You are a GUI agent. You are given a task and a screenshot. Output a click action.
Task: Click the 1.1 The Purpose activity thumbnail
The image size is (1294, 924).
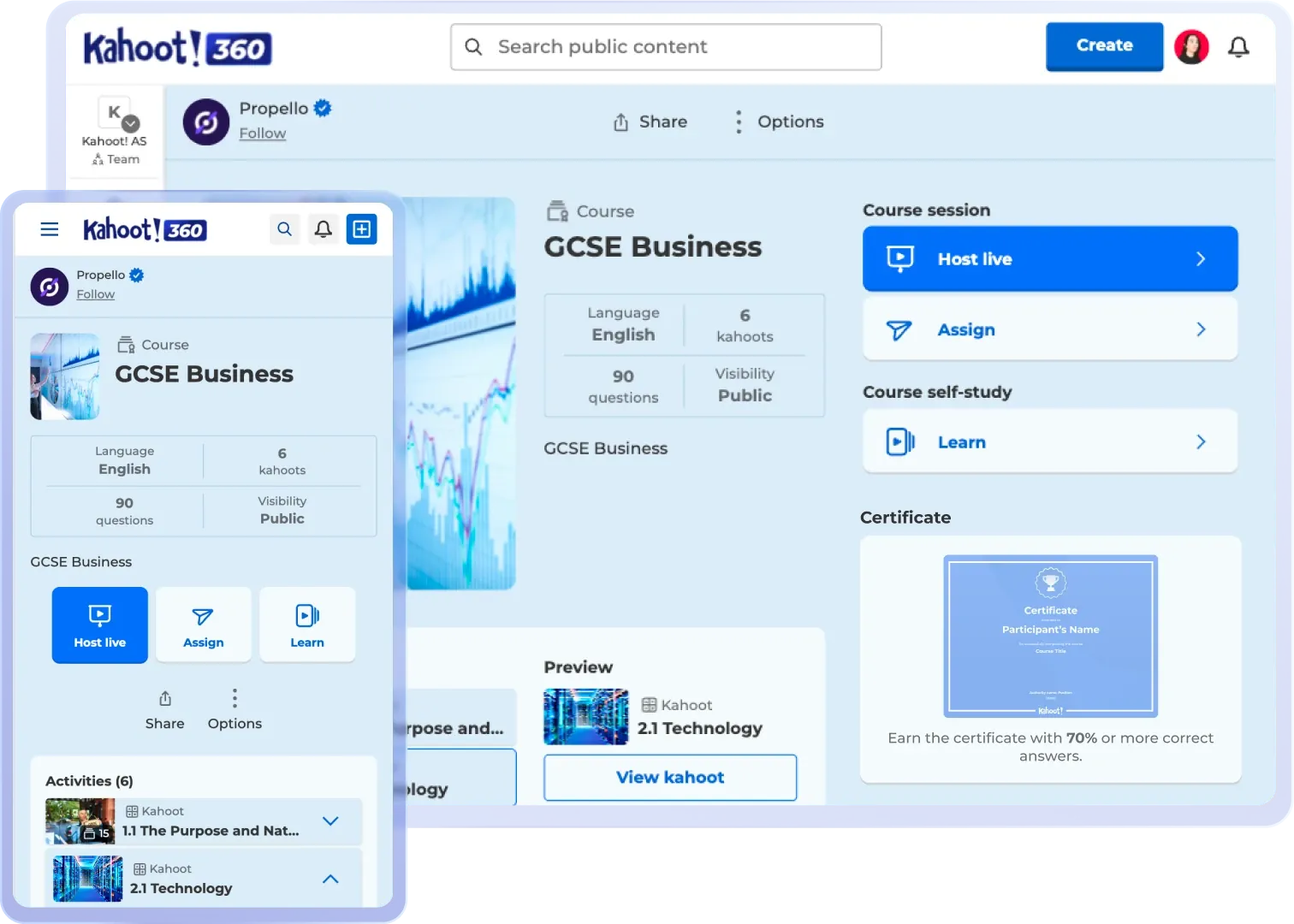click(80, 821)
